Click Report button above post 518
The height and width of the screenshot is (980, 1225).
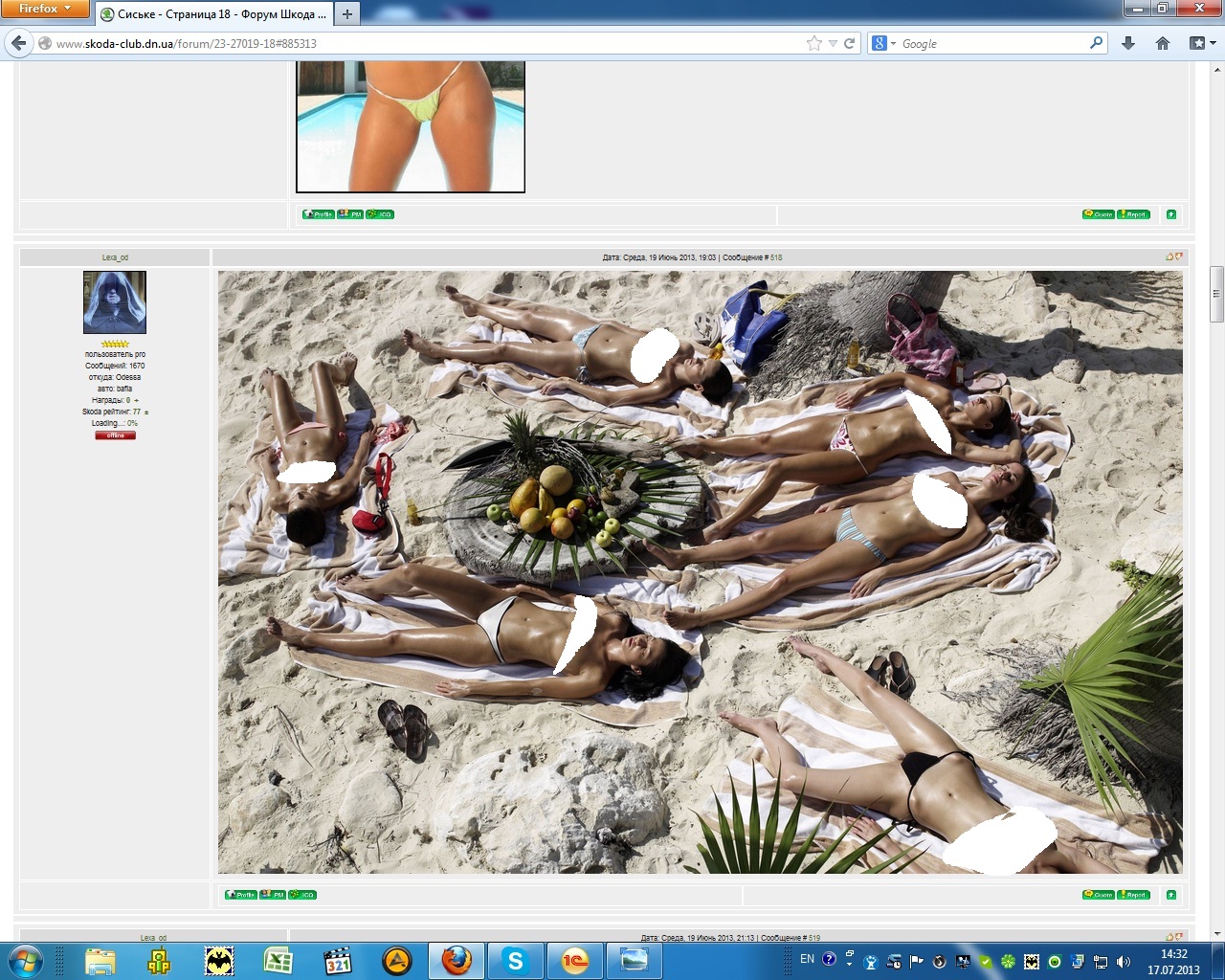1134,214
